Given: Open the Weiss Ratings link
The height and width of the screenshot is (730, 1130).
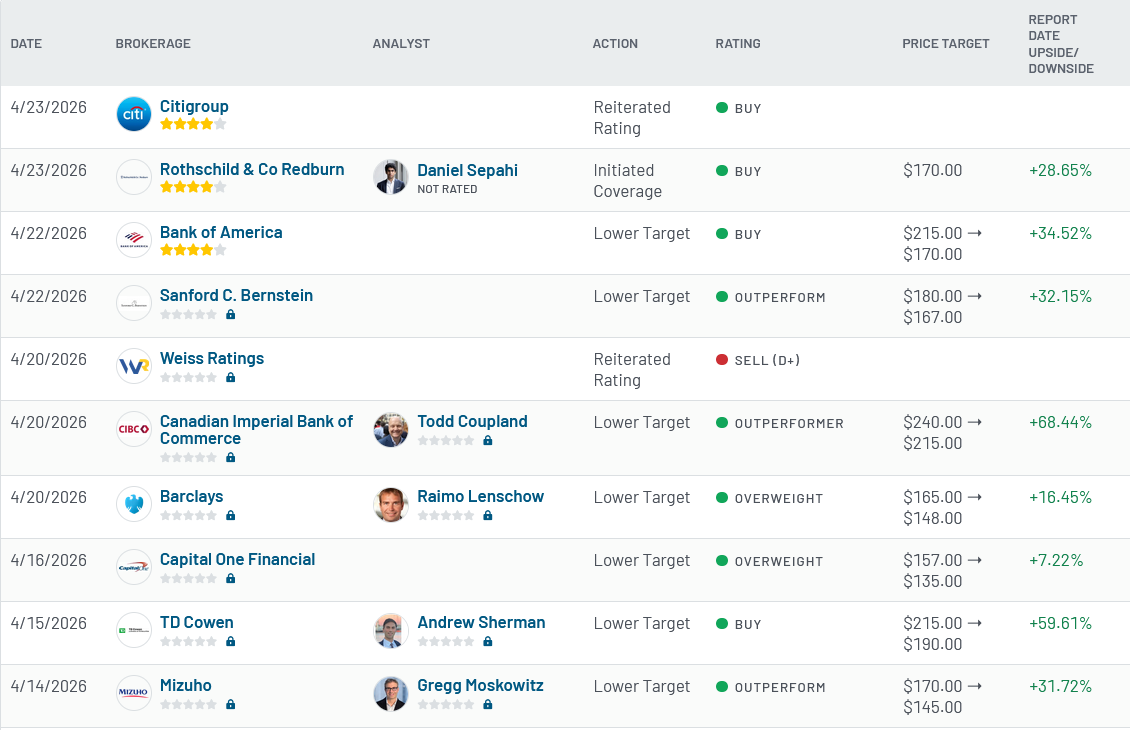Looking at the screenshot, I should tap(212, 358).
